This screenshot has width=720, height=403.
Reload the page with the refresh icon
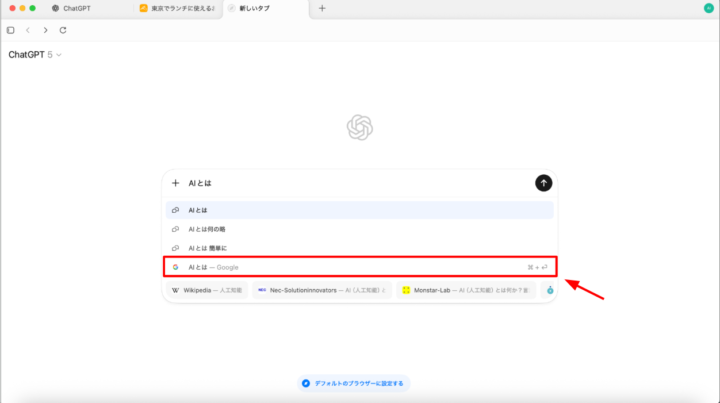pyautogui.click(x=63, y=30)
